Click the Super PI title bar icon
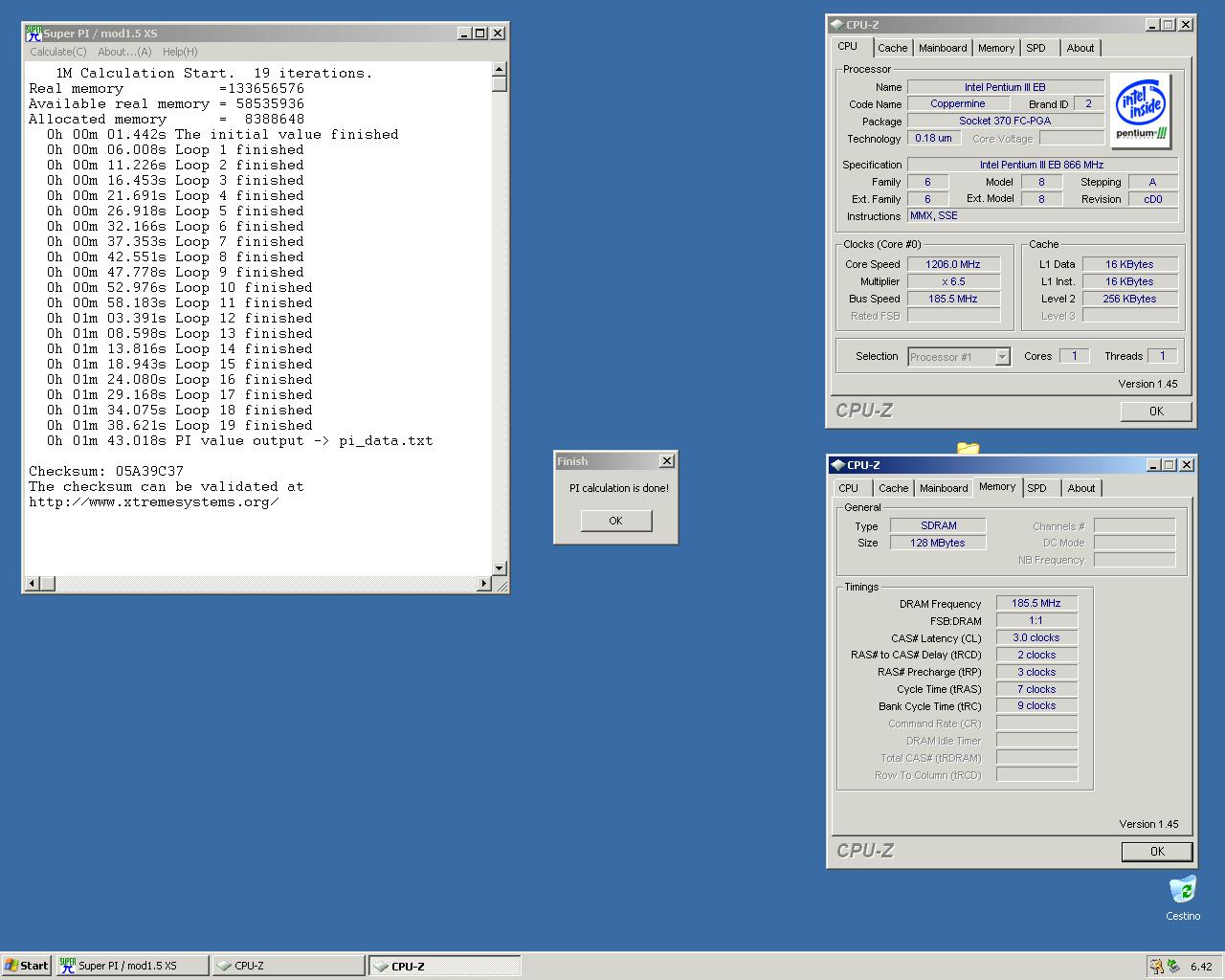This screenshot has width=1225, height=980. click(x=33, y=33)
